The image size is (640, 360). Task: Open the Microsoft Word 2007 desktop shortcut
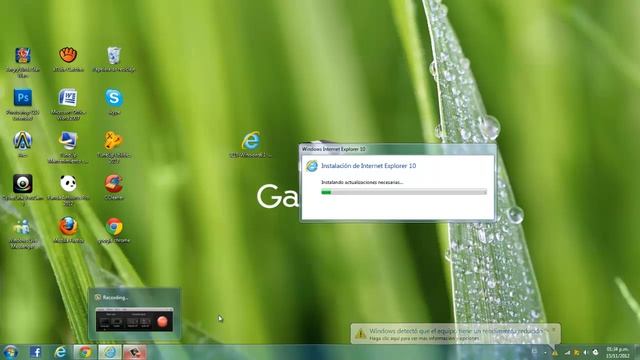[x=68, y=98]
